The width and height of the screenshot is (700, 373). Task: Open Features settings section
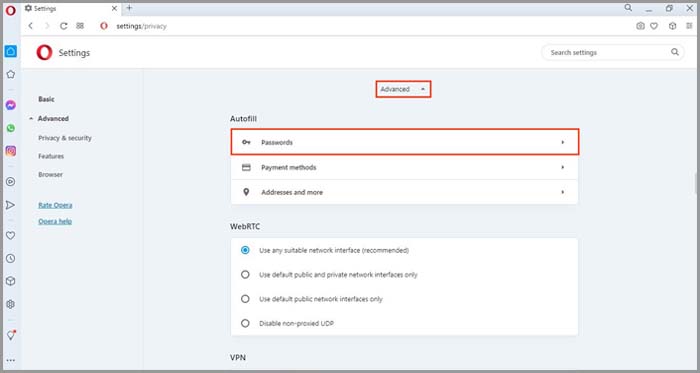point(51,156)
